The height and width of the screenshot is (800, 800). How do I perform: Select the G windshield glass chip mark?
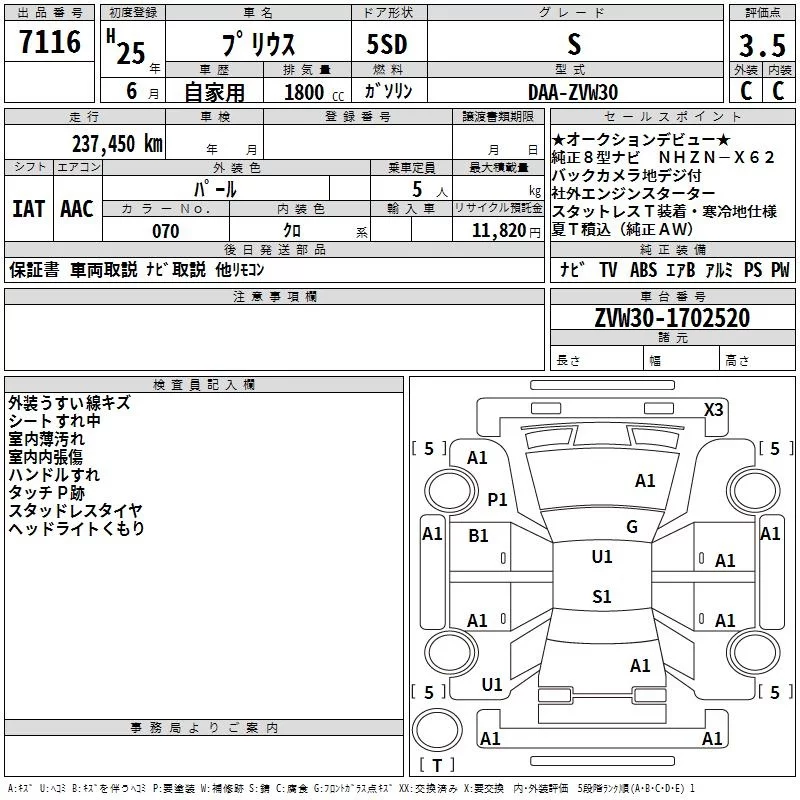pyautogui.click(x=631, y=527)
